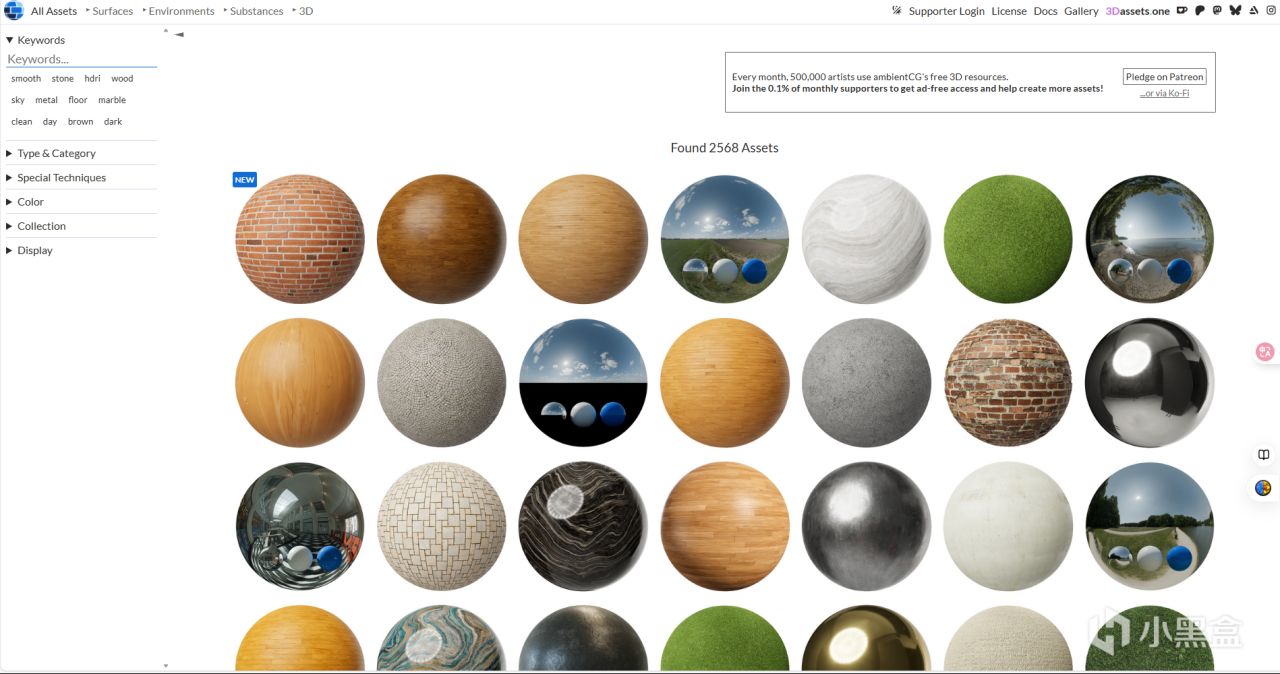Click the sidebar scroll-down arrow

point(166,665)
